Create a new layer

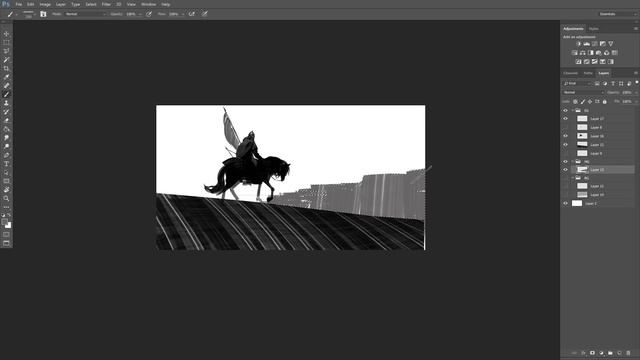619,353
